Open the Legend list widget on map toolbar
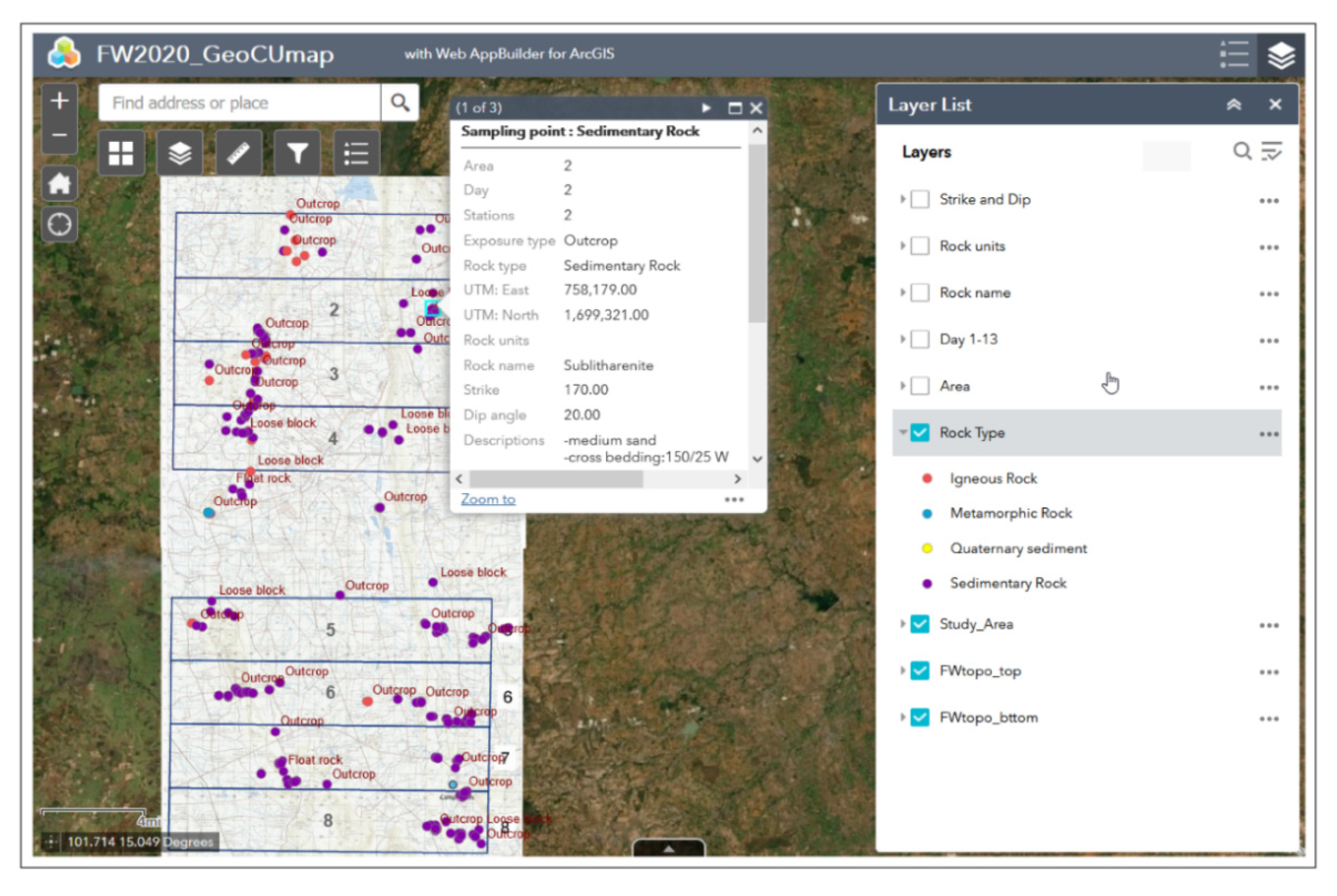This screenshot has width=1337, height=896. pyautogui.click(x=356, y=153)
